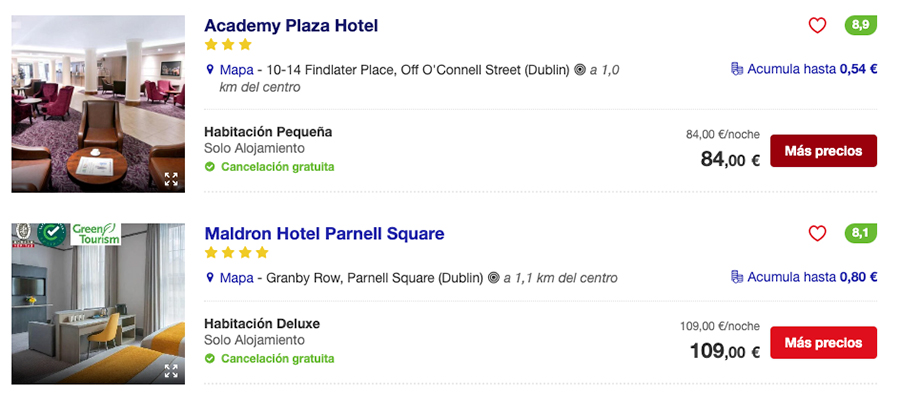This screenshot has width=900, height=397.
Task: Click map pin icon for Maldron Hotel
Action: (210, 278)
